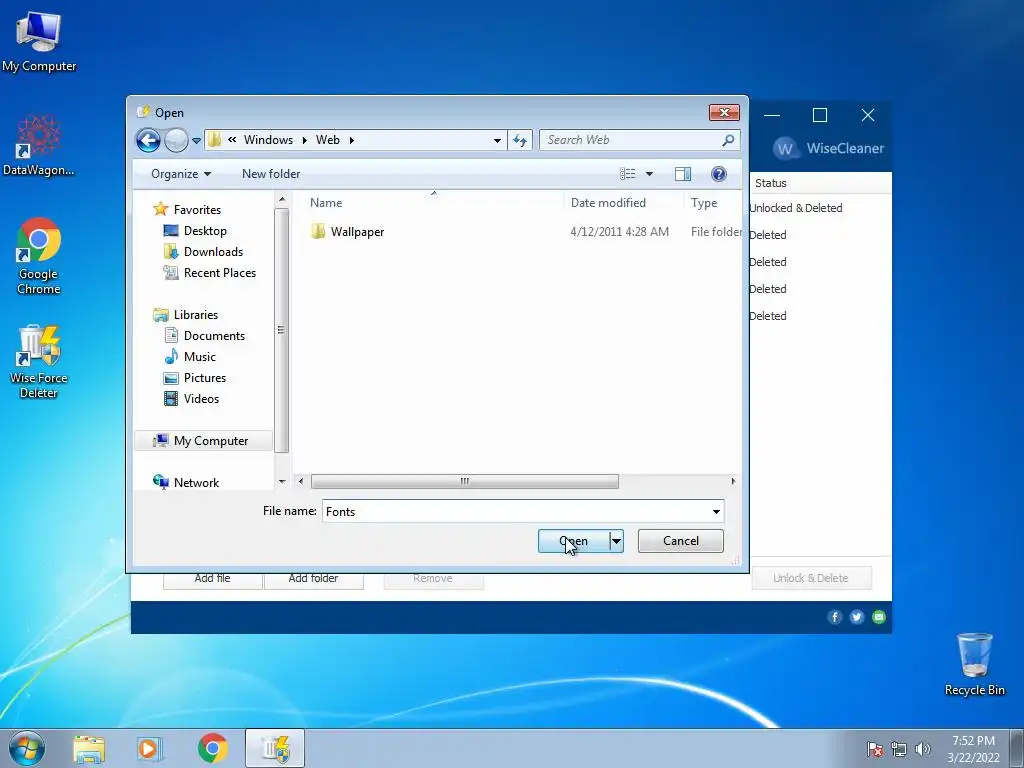Click the volume icon in system tray
The width and height of the screenshot is (1024, 768).
pyautogui.click(x=923, y=749)
